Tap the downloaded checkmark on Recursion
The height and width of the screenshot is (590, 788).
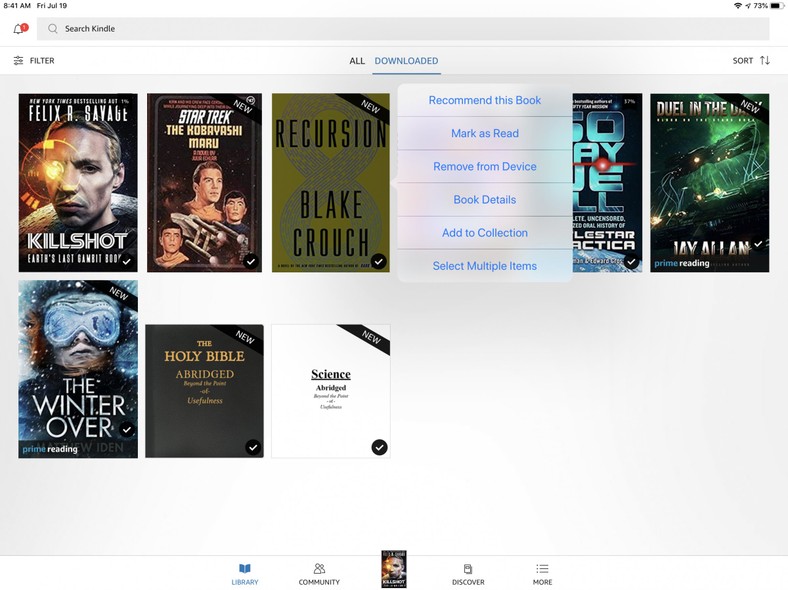(378, 261)
